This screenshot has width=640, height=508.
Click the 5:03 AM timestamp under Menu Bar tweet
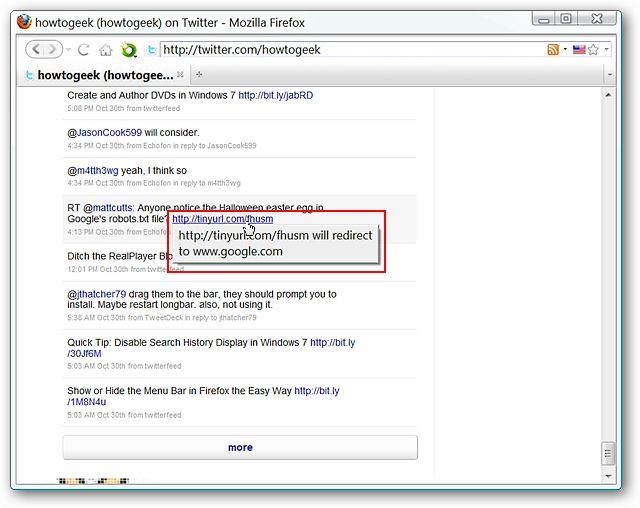click(x=96, y=415)
